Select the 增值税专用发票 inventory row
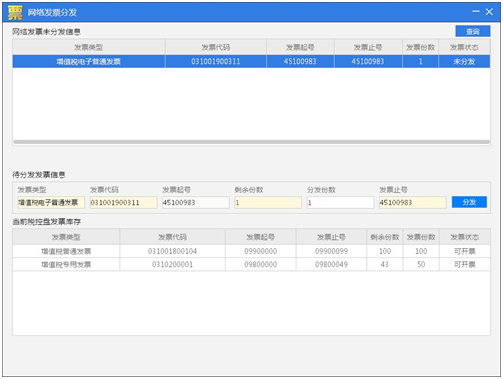 [251, 264]
